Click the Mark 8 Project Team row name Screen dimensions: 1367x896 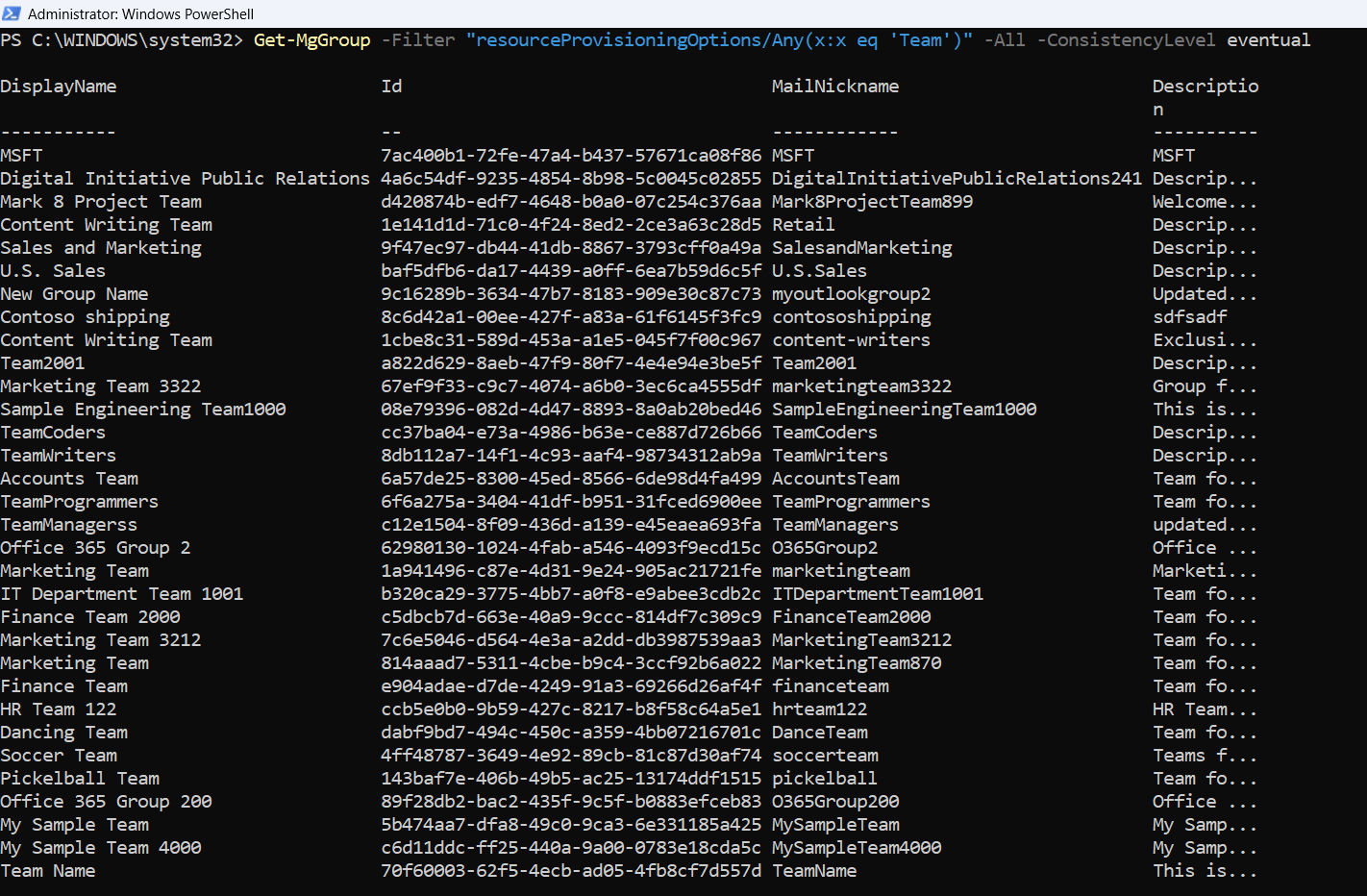[101, 202]
